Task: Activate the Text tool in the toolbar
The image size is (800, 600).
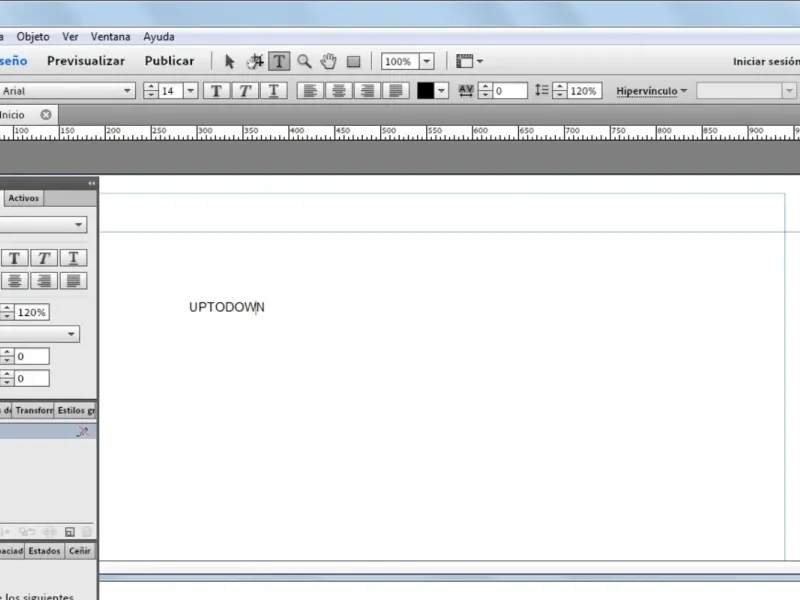Action: pos(279,62)
